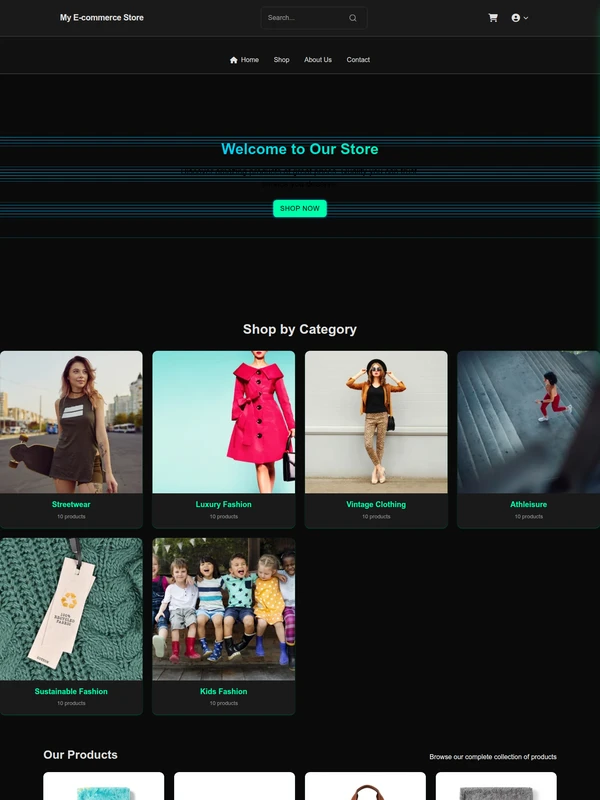Open the gray fabric product card
This screenshot has width=600, height=800.
[x=496, y=786]
